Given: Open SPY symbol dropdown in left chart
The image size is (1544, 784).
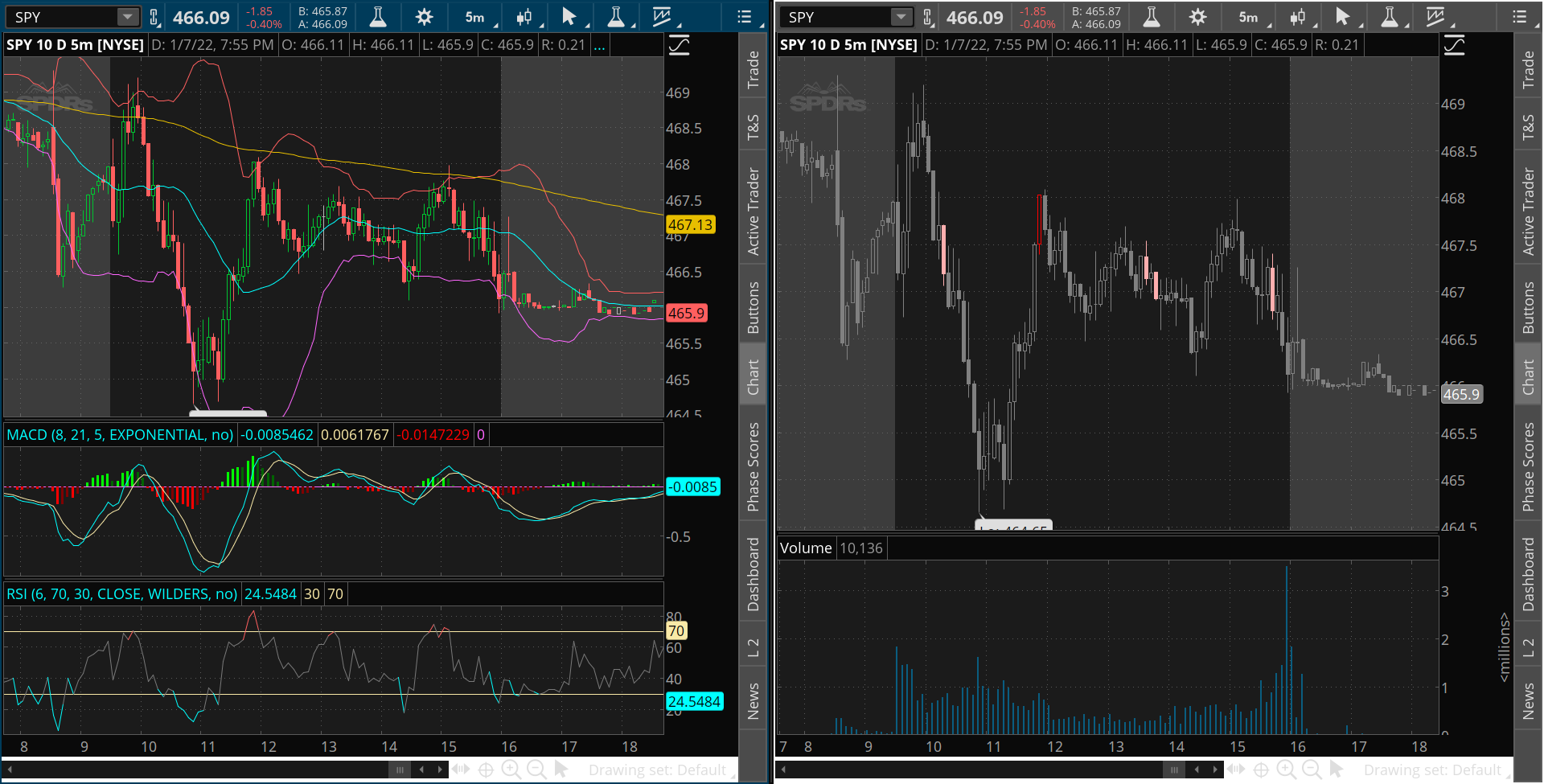Looking at the screenshot, I should point(128,17).
